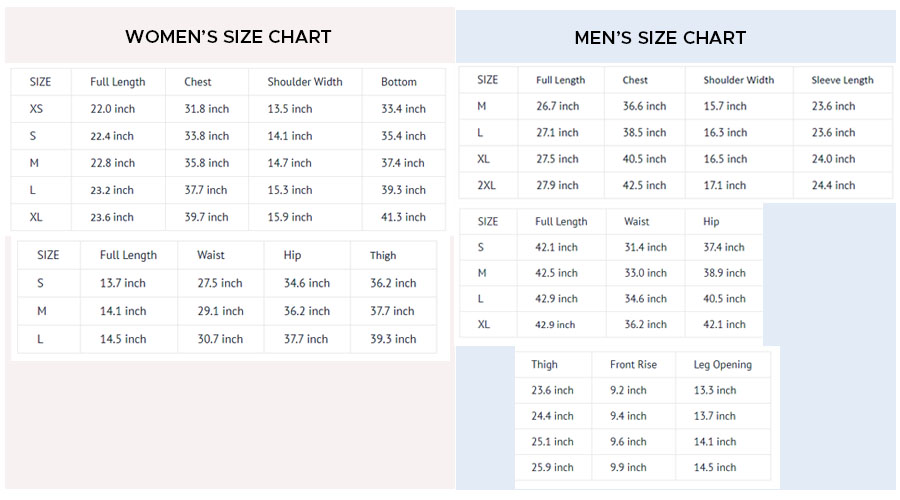This screenshot has width=900, height=500.
Task: Click the WOMEN'S SIZE CHART heading
Action: 228,37
